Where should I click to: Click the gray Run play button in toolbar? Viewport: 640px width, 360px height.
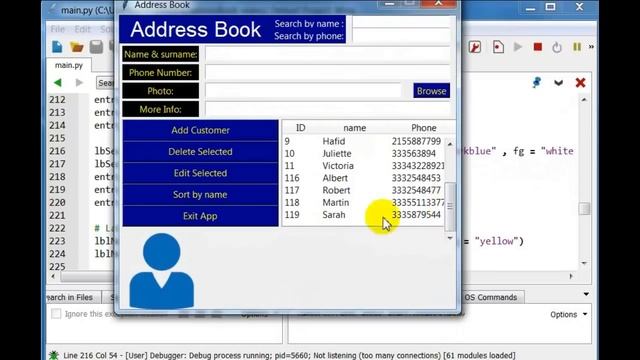point(518,47)
